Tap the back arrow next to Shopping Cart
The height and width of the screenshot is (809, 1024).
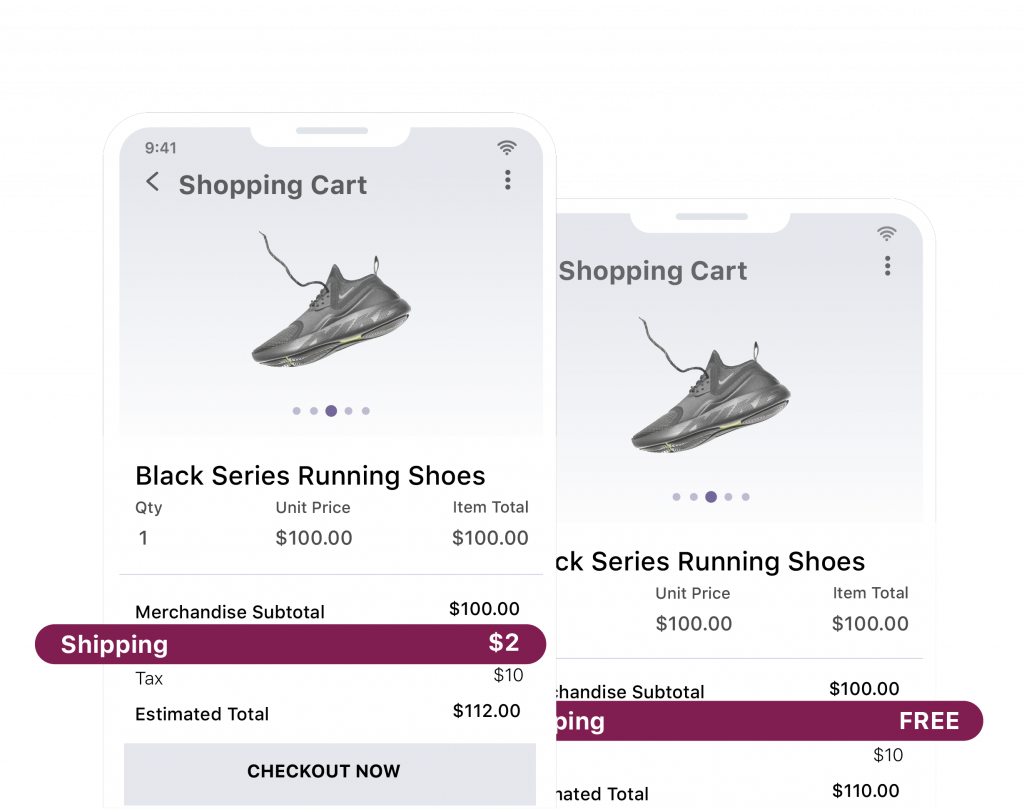tap(151, 183)
